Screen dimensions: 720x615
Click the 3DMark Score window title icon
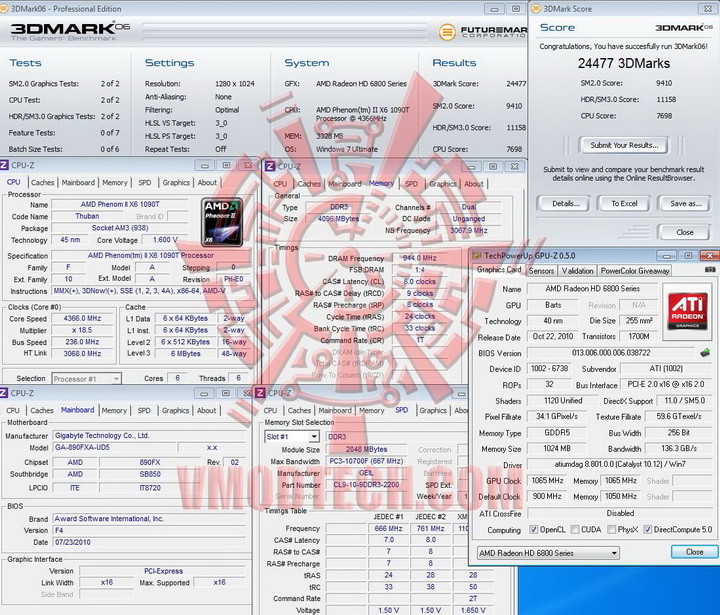coord(535,9)
